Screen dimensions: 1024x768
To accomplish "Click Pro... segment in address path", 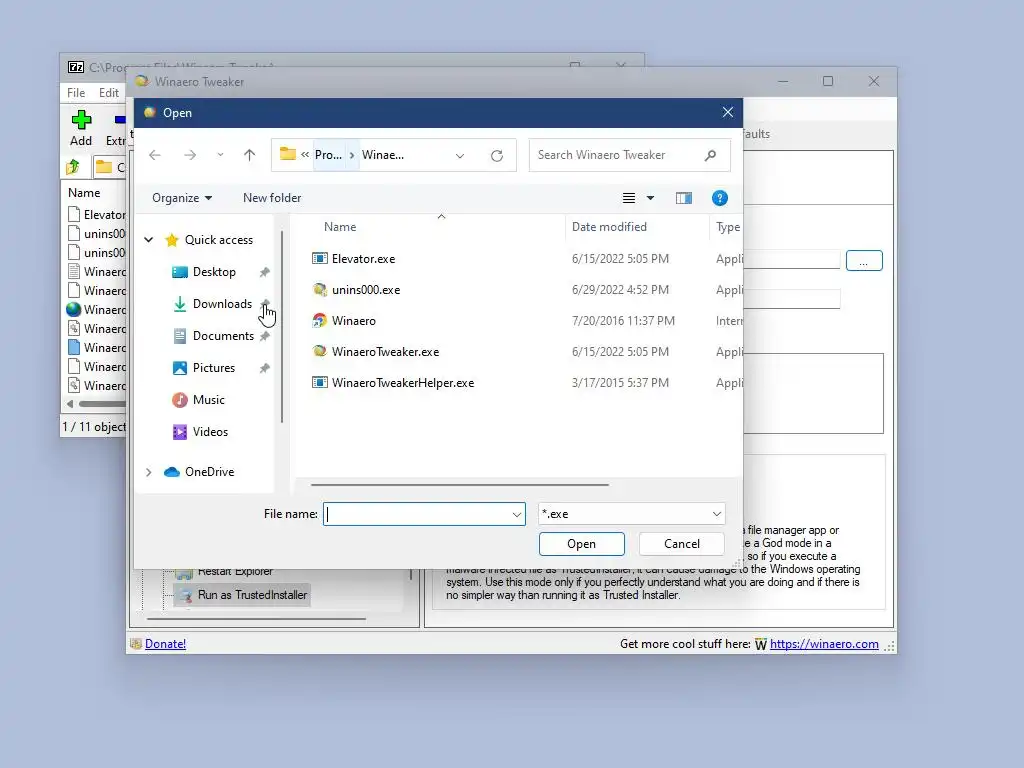I will [328, 155].
